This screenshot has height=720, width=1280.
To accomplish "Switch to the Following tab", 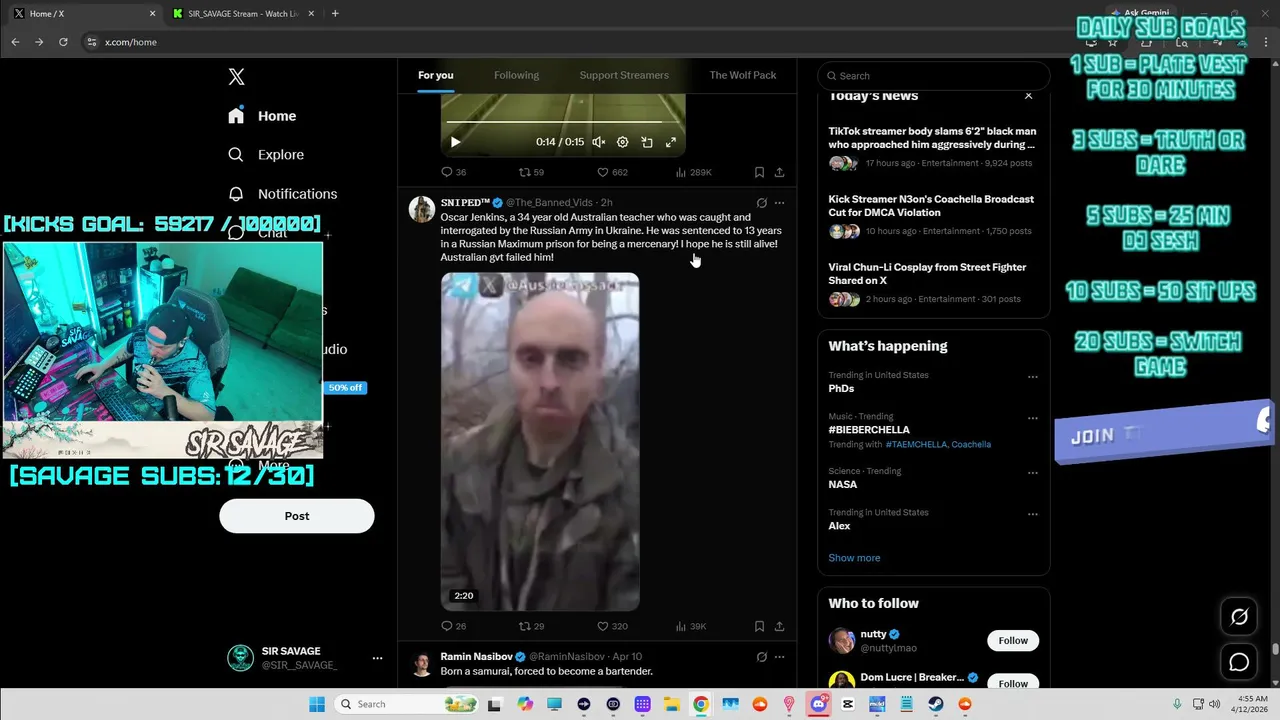I will [516, 76].
